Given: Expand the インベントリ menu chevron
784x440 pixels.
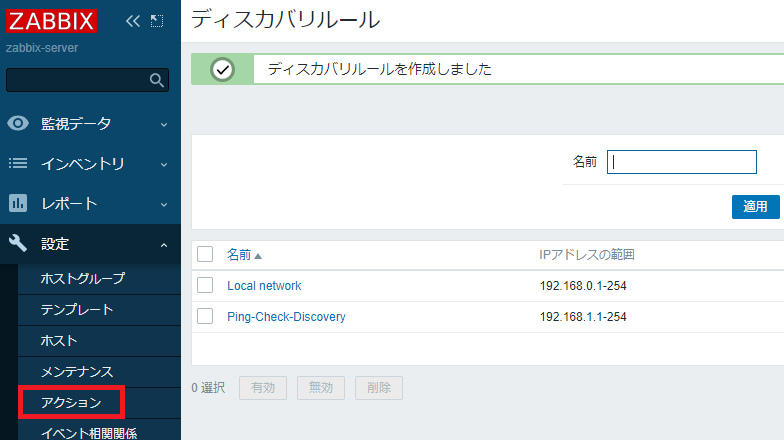Looking at the screenshot, I should tap(164, 164).
